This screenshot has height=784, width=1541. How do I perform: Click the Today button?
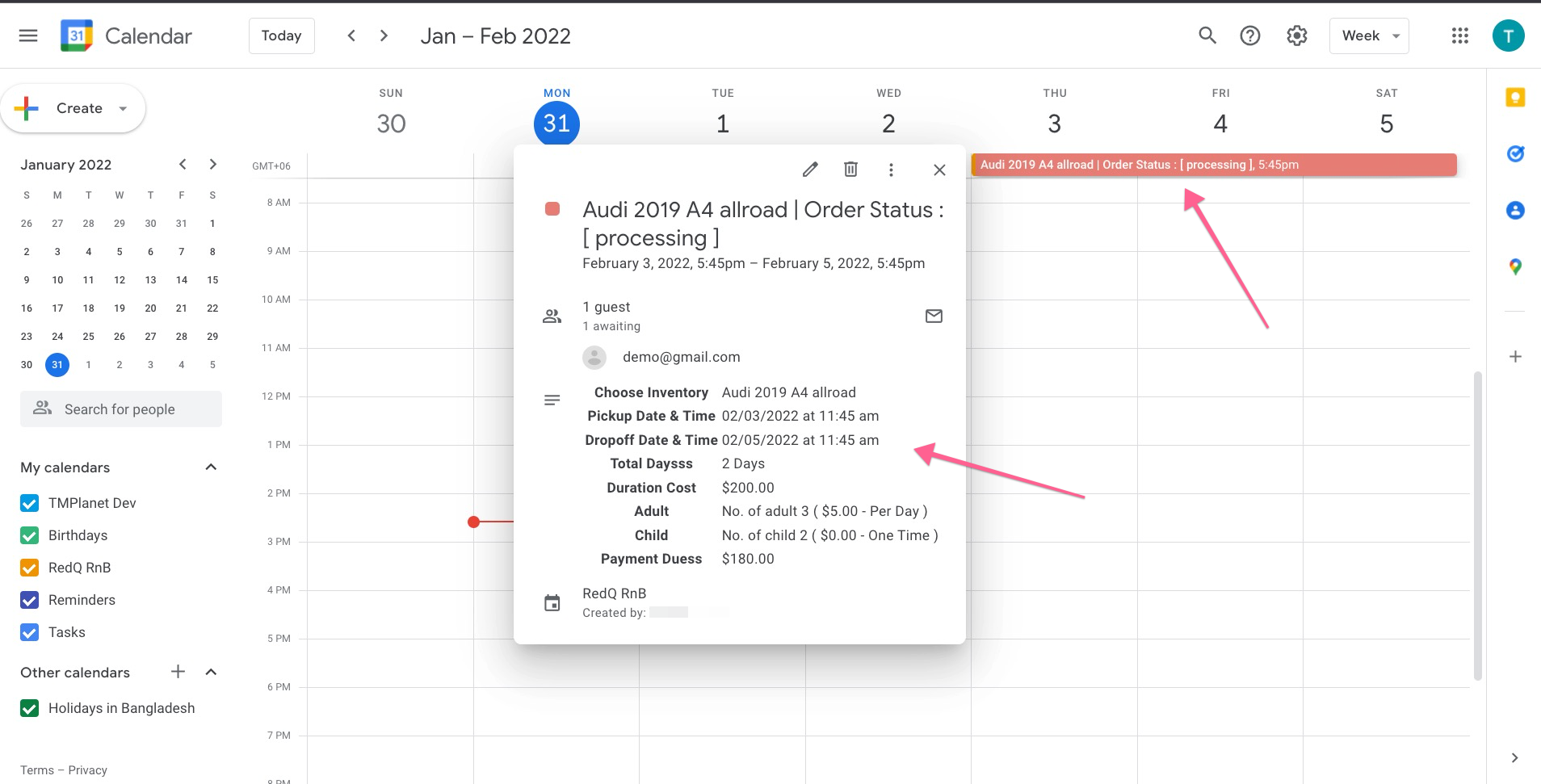coord(281,36)
